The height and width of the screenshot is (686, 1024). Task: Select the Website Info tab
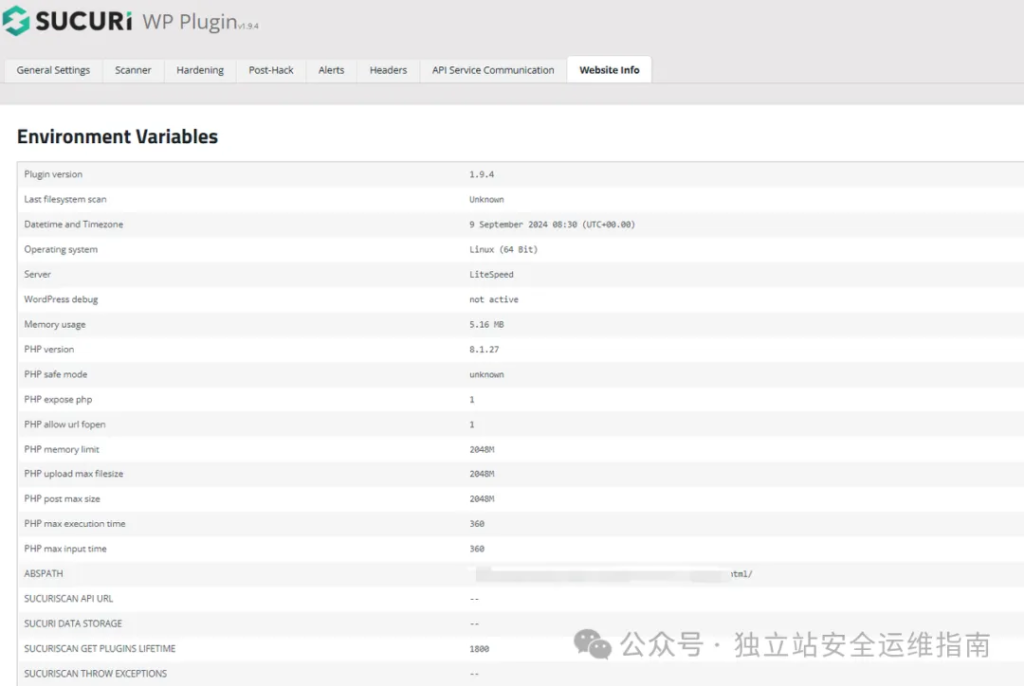[609, 70]
